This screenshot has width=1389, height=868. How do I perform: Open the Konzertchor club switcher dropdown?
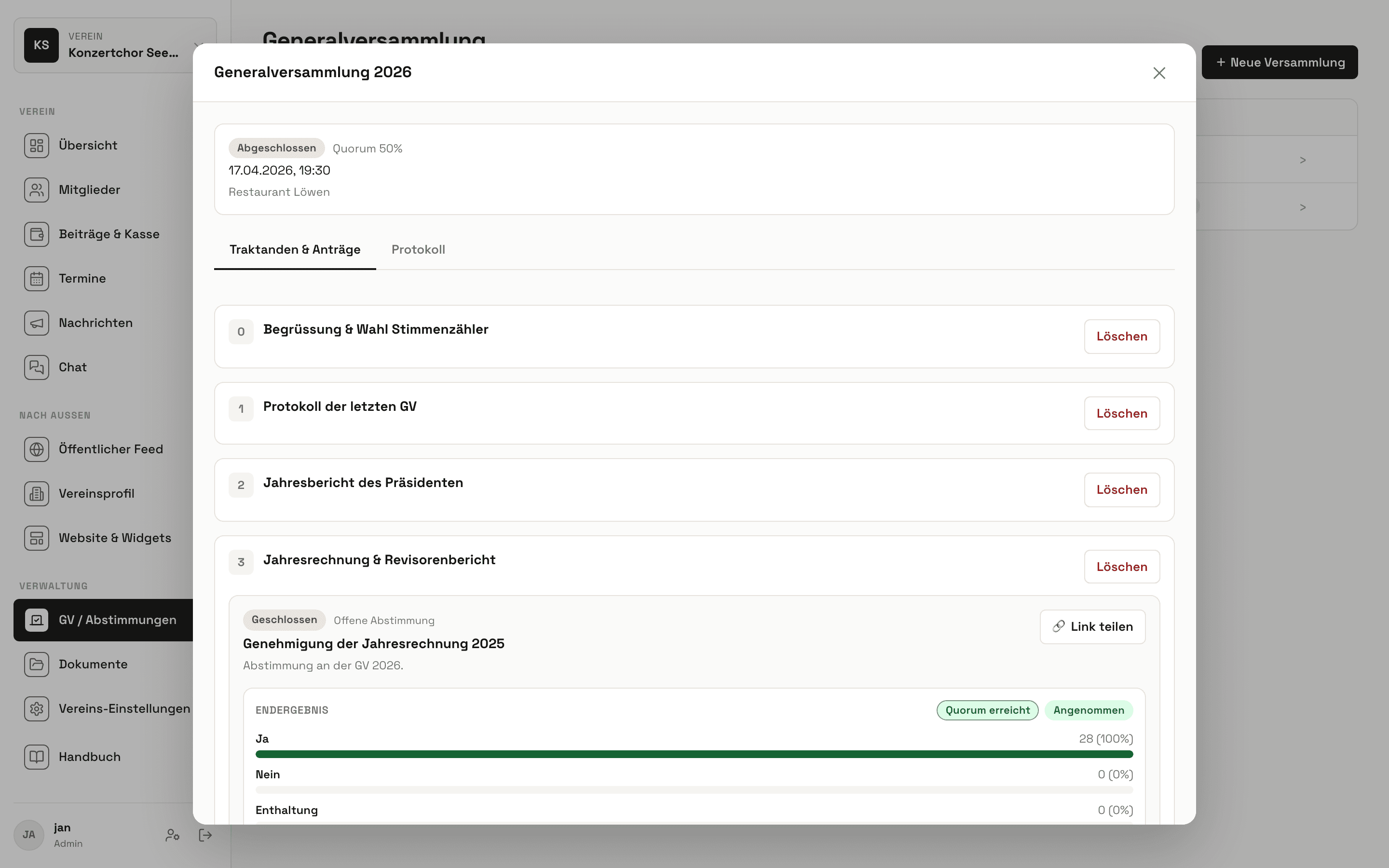click(115, 45)
